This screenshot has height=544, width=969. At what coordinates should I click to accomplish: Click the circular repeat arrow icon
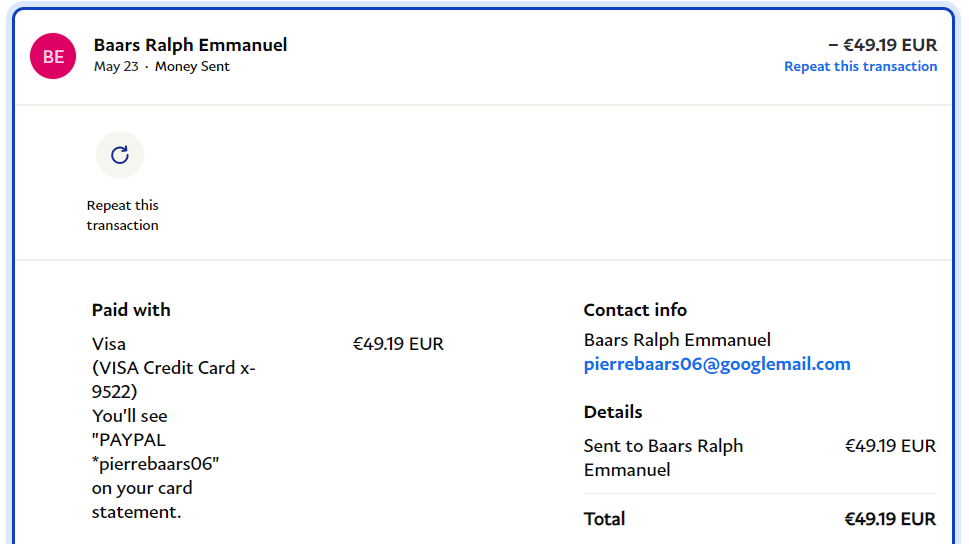pos(120,155)
